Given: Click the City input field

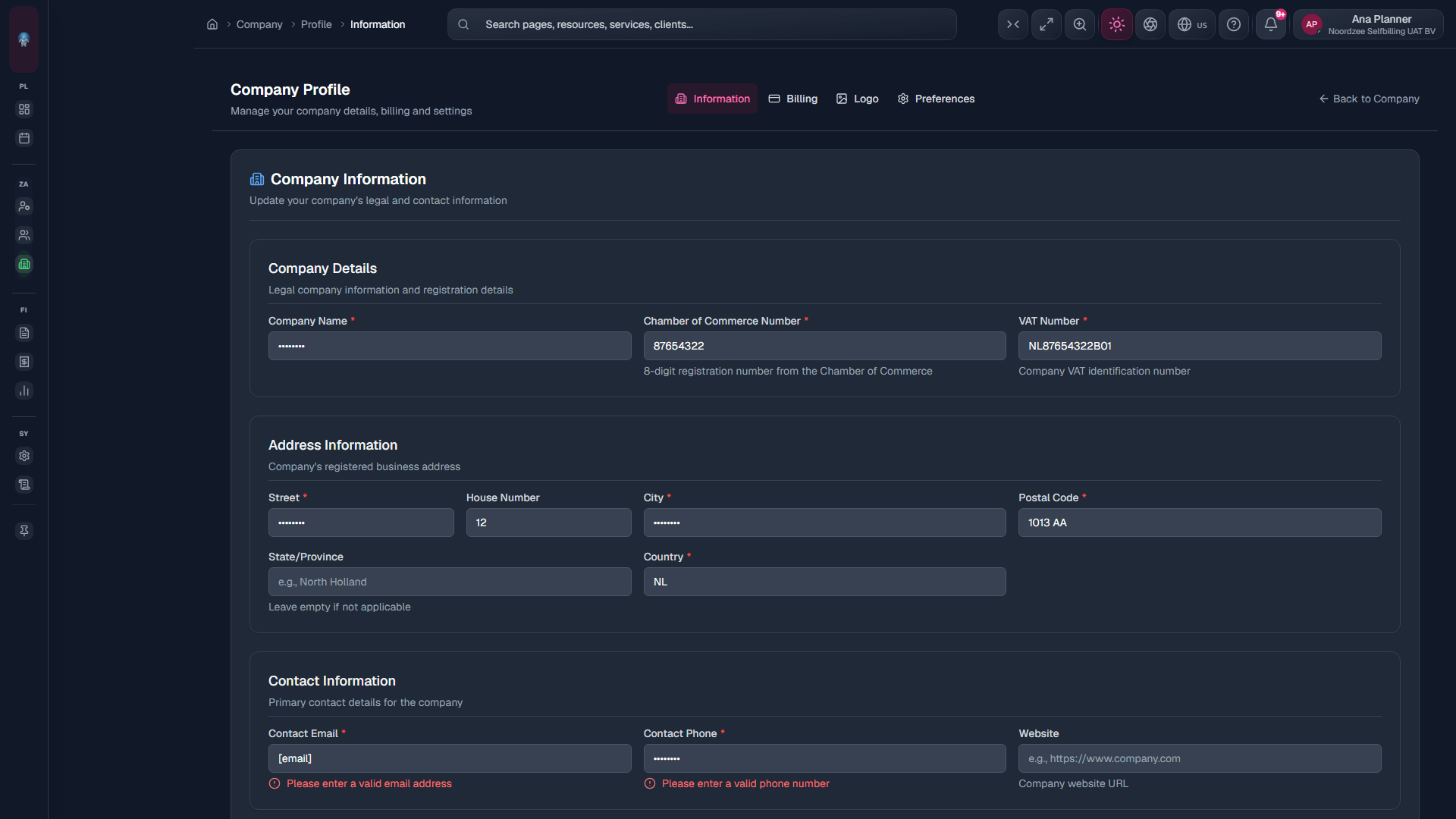Looking at the screenshot, I should [824, 522].
